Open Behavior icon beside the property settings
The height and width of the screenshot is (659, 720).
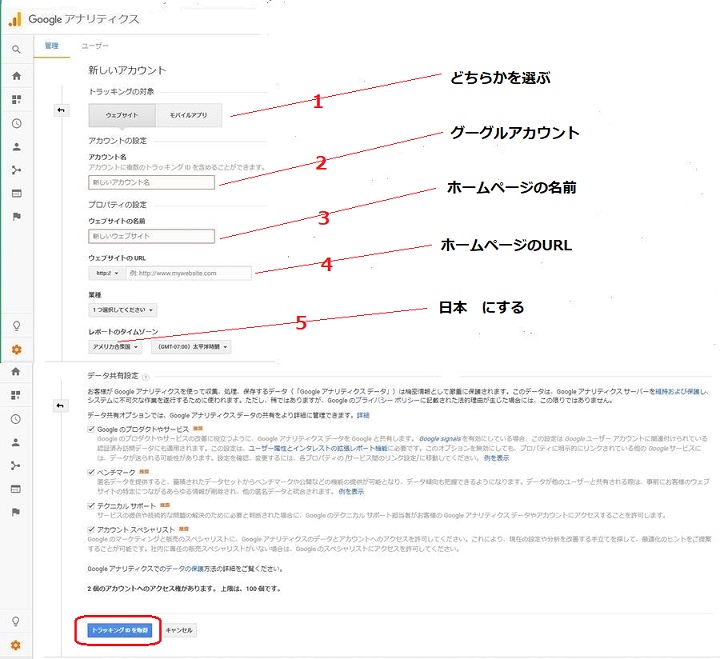click(x=17, y=193)
